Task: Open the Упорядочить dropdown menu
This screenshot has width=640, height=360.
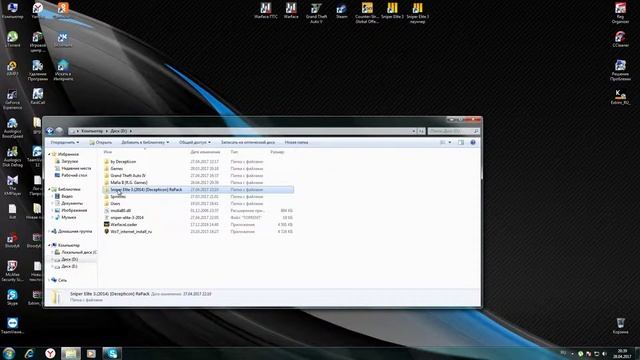Action: click(x=64, y=142)
